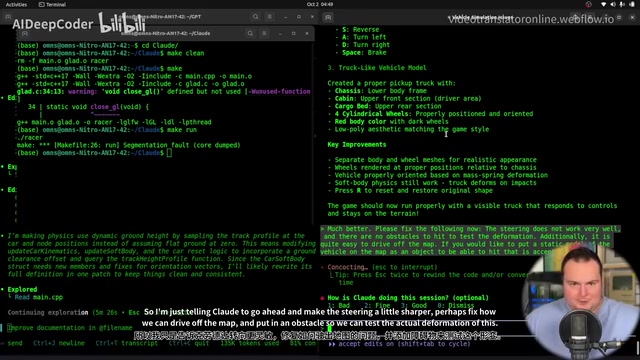The width and height of the screenshot is (640, 360).
Task: Click the ~/Claude terminal title bar text
Action: click(x=165, y=33)
